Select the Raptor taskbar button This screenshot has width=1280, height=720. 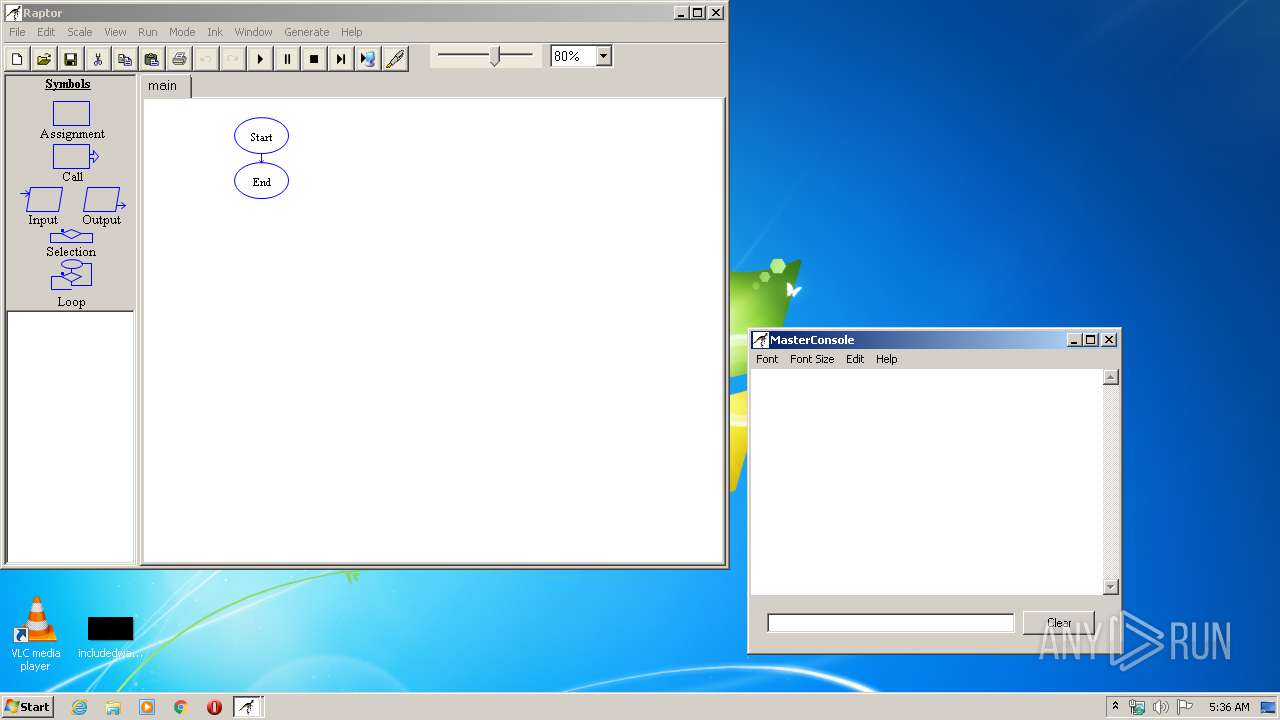coord(247,707)
